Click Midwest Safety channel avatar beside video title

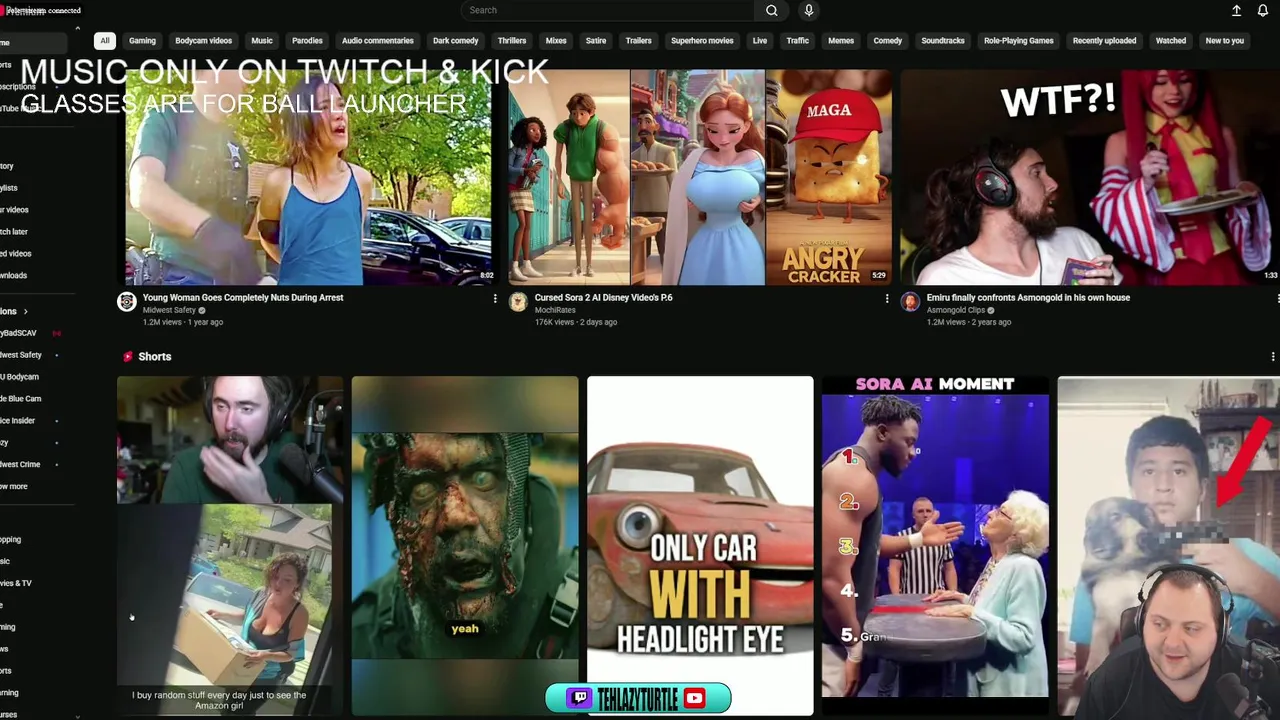[x=127, y=302]
